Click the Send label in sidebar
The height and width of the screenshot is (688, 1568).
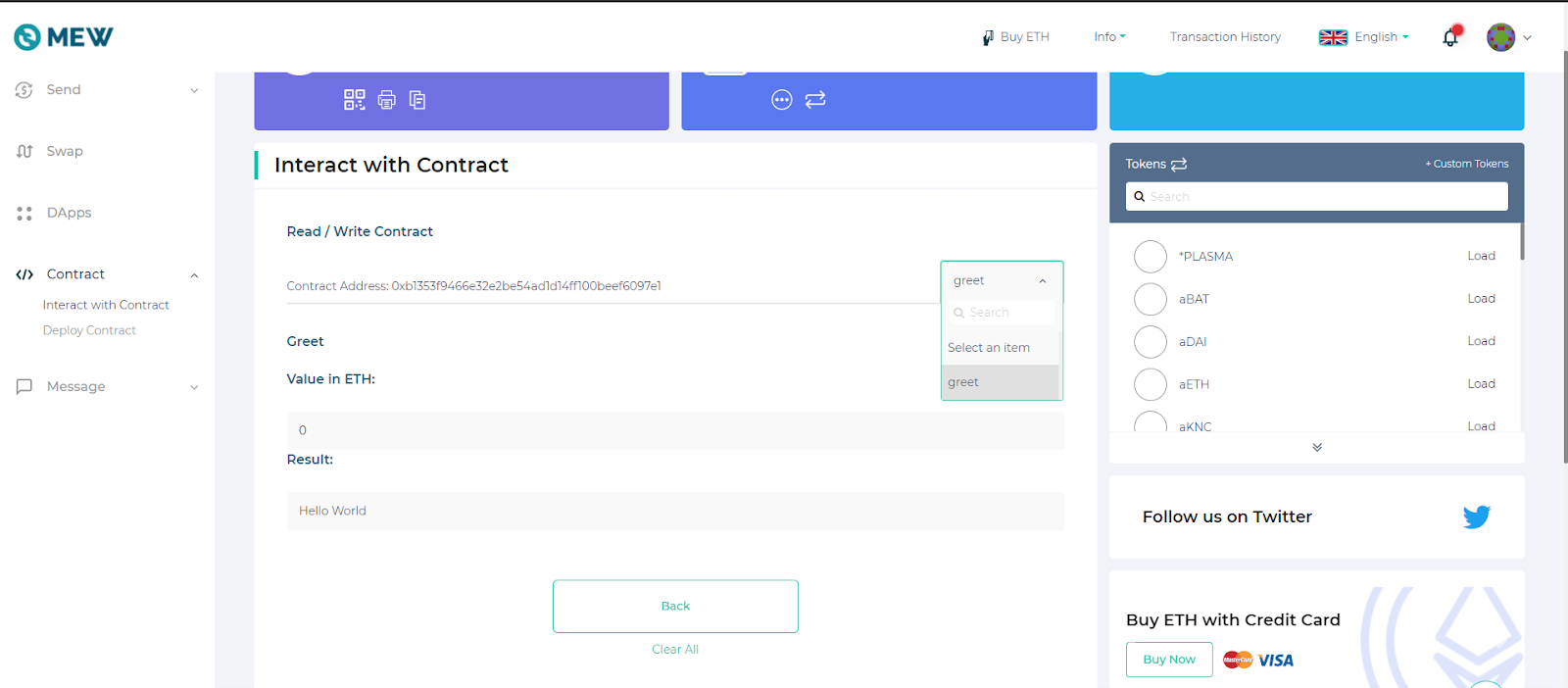click(64, 90)
